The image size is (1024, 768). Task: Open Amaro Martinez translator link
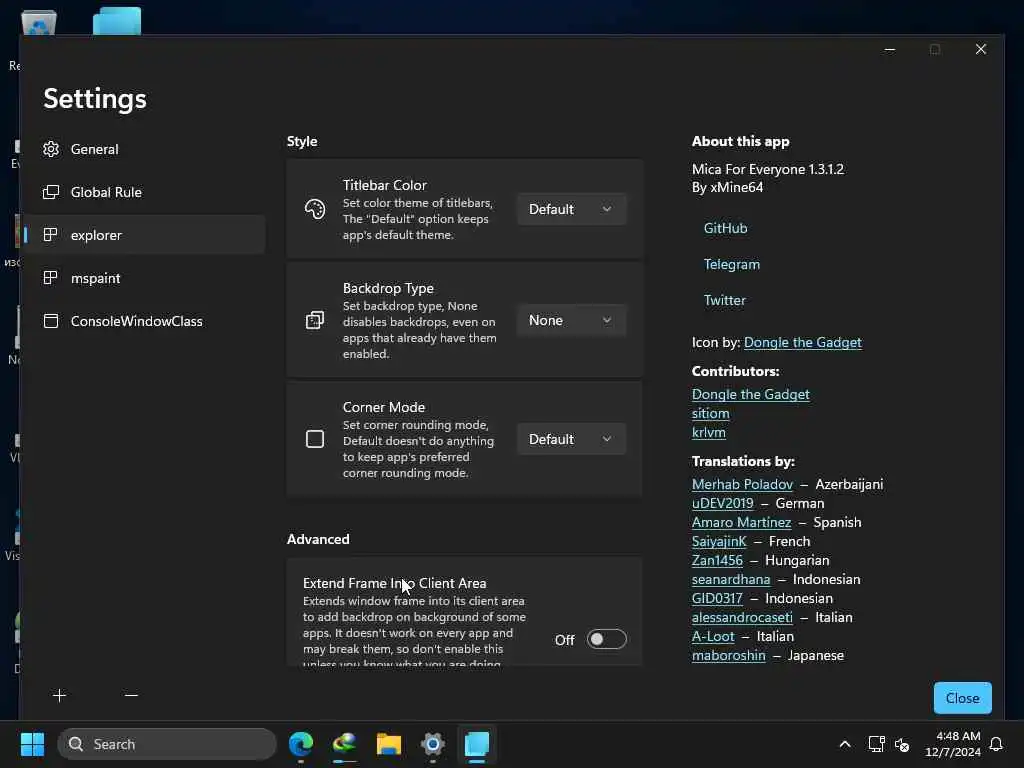pos(741,522)
